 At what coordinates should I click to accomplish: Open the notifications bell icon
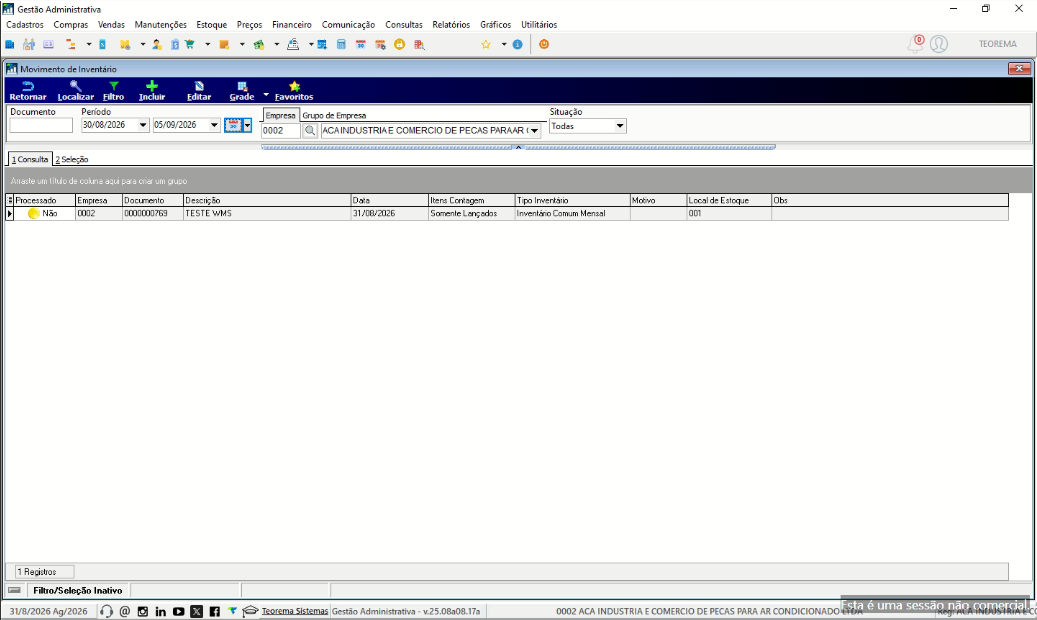pyautogui.click(x=915, y=44)
